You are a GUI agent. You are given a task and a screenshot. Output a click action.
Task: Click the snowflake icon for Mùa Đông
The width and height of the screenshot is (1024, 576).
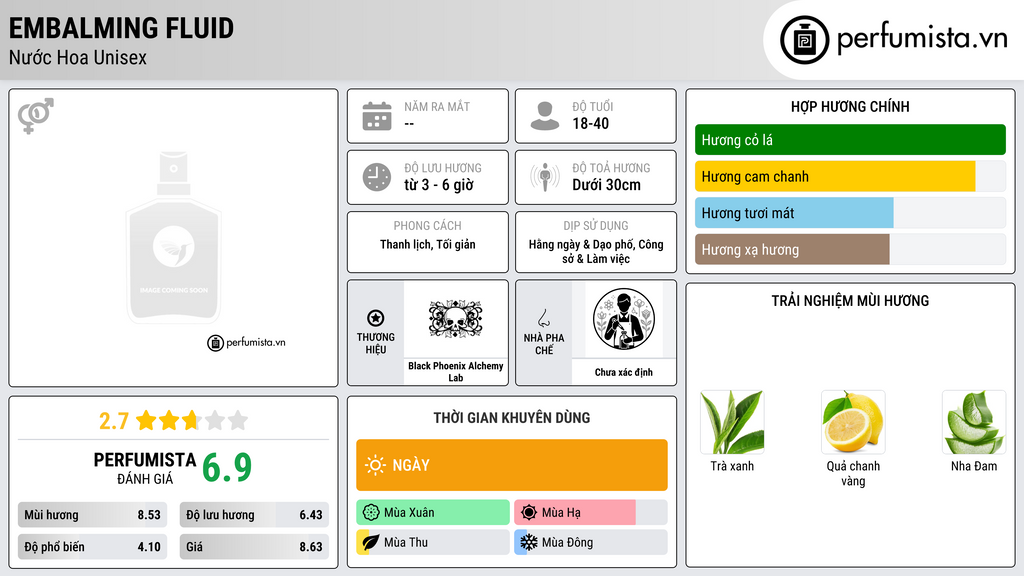[529, 542]
